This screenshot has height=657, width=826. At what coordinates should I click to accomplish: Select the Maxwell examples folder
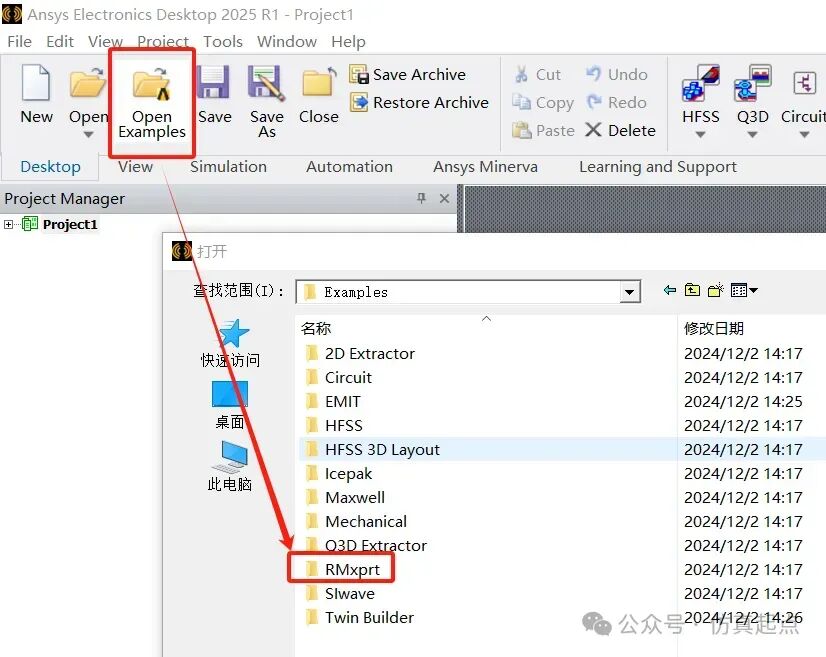tap(354, 498)
